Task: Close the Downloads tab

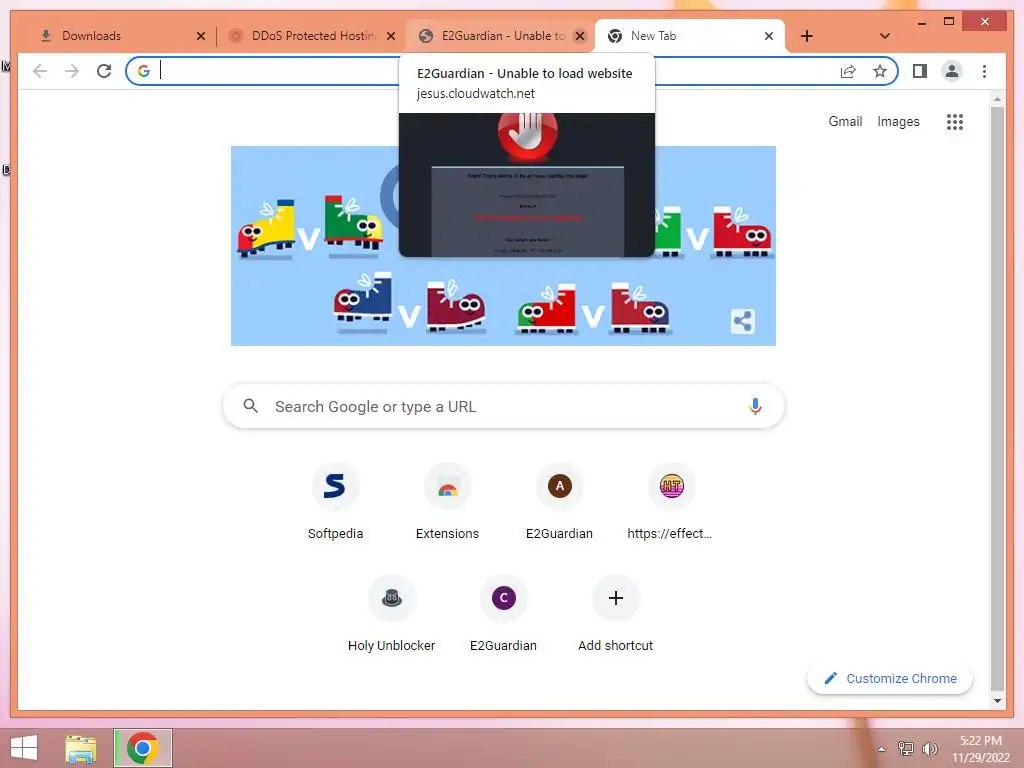Action: (x=200, y=36)
